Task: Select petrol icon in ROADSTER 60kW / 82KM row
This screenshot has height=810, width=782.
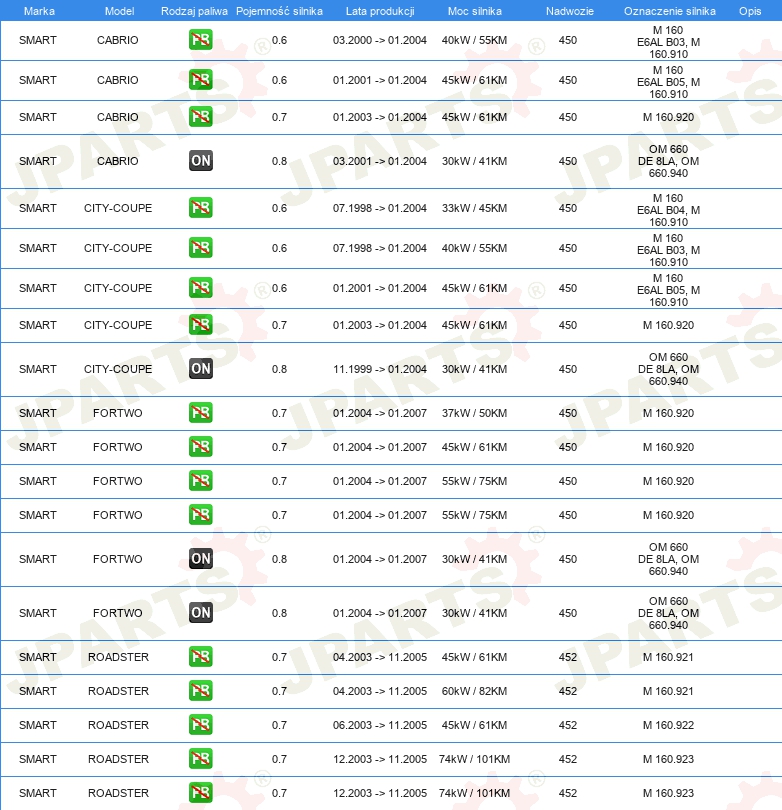Action: coord(200,691)
